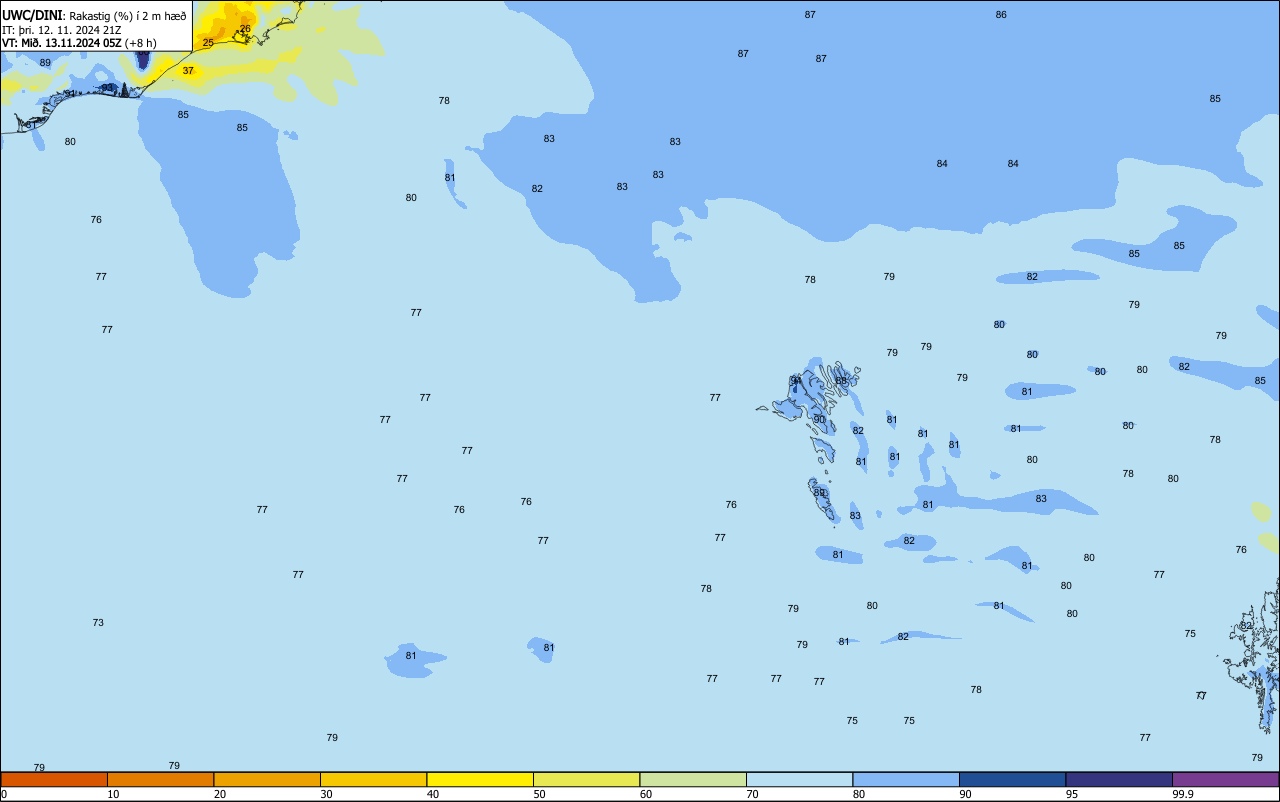The image size is (1280, 802).
Task: Click the amber 20–30 legend segment
Action: [x=267, y=779]
